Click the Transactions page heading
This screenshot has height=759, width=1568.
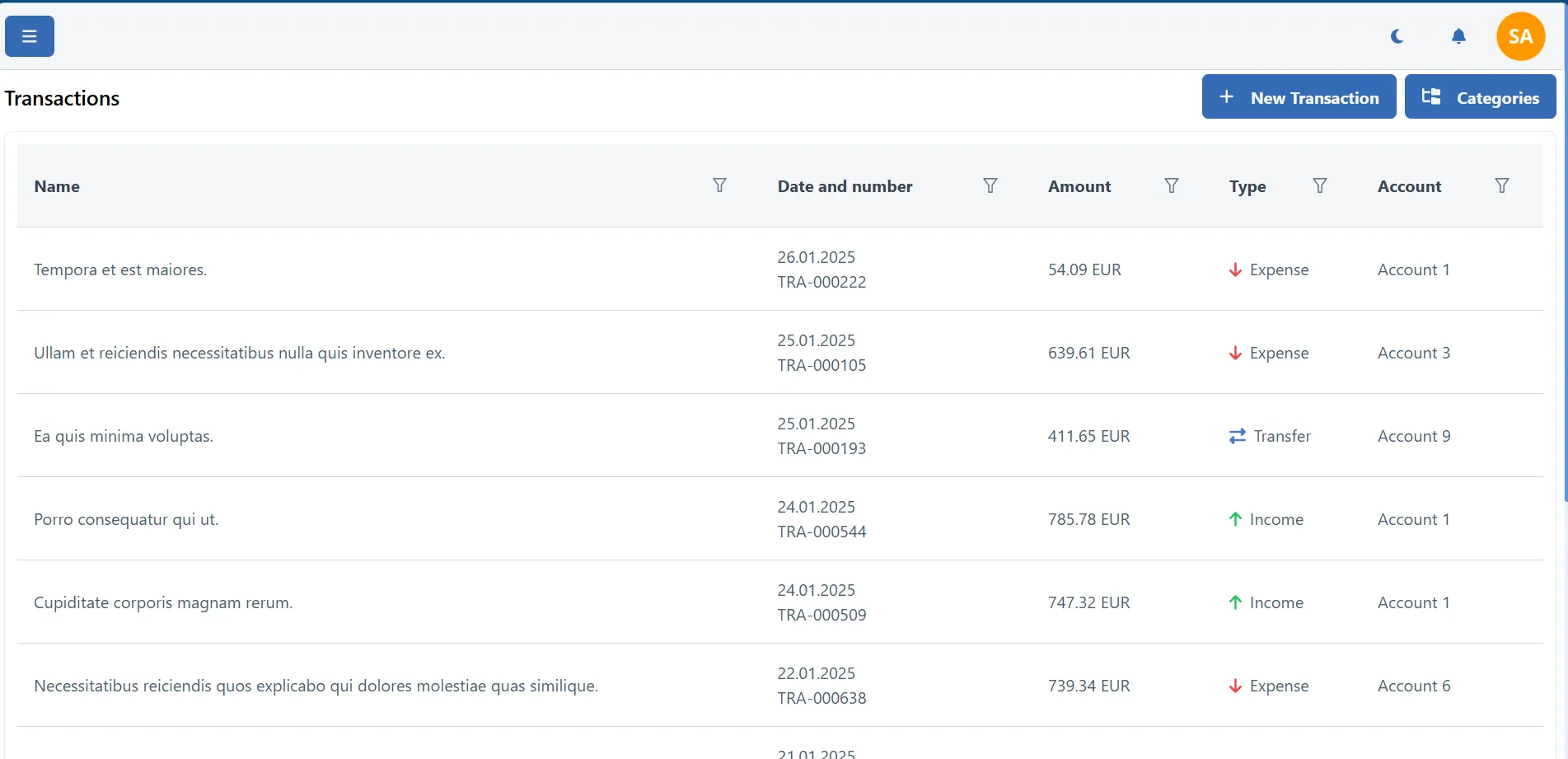pyautogui.click(x=62, y=98)
